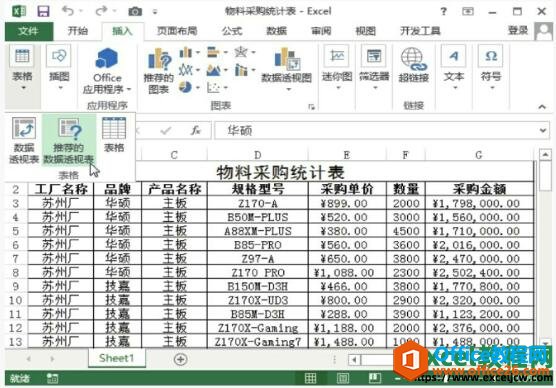Expand the 插图 illustrations dropdown
Image resolution: width=556 pixels, height=388 pixels.
(59, 68)
